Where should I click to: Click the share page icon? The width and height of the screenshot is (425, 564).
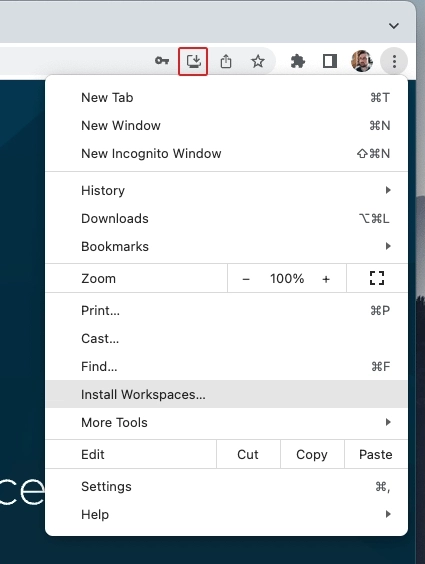click(226, 61)
